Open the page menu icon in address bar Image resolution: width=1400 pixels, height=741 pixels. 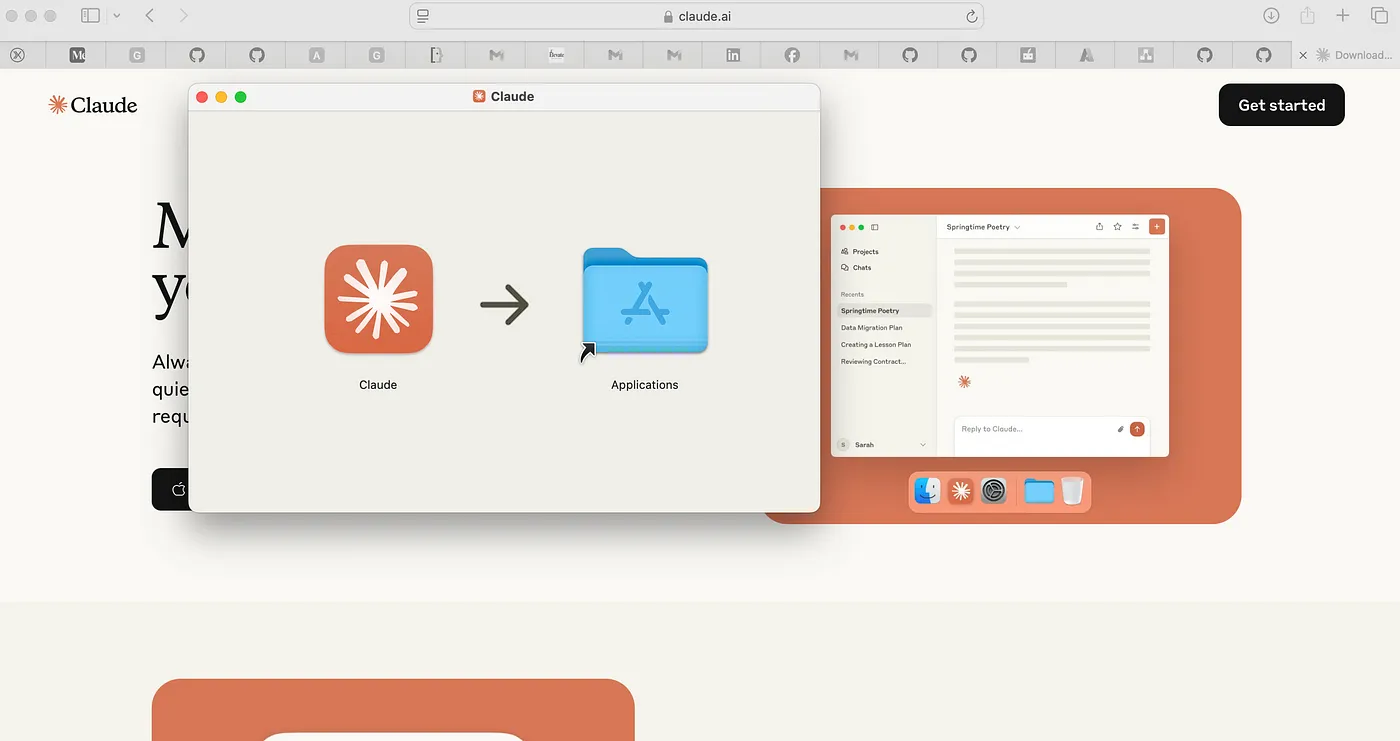click(x=423, y=16)
